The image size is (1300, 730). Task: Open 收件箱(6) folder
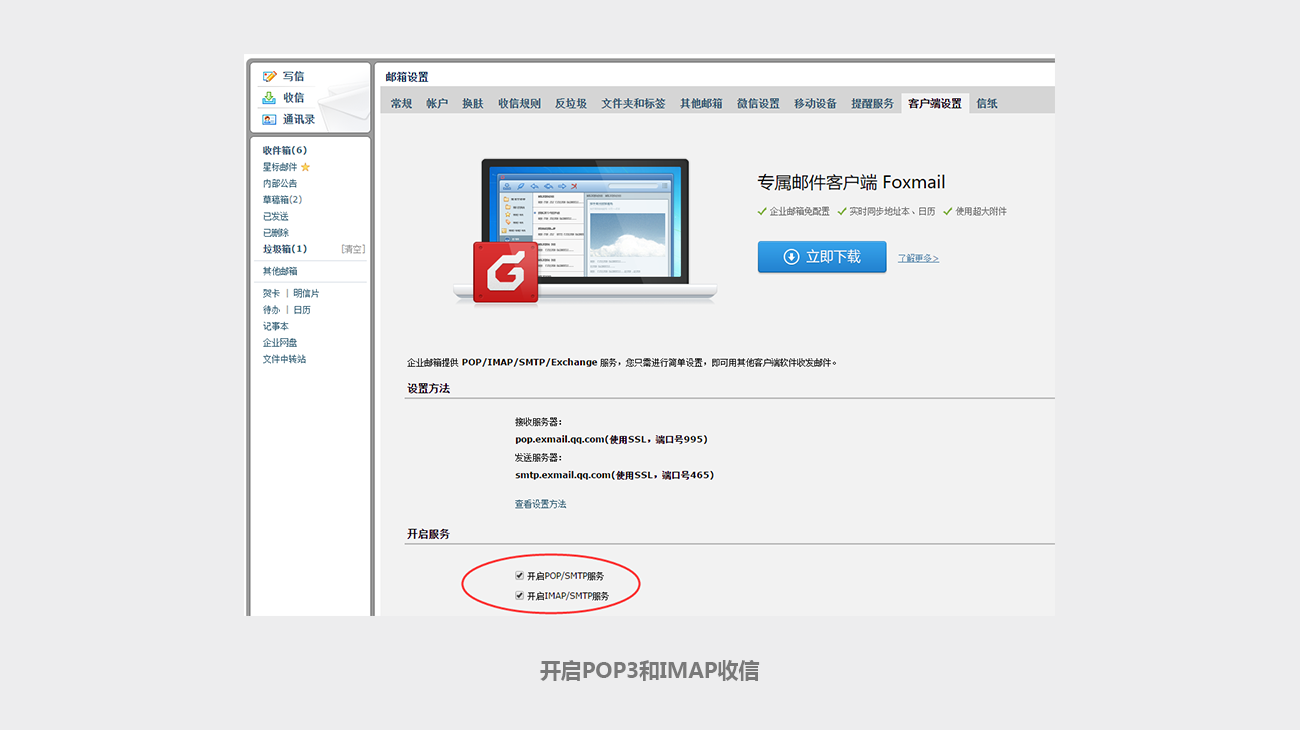[285, 150]
